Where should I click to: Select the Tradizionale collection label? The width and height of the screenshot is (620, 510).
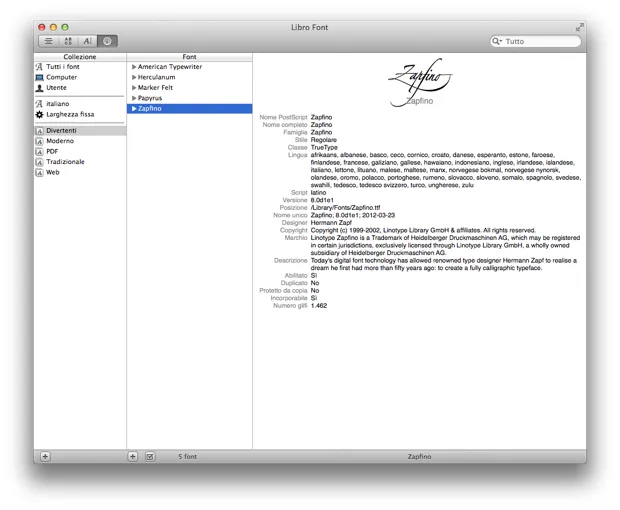click(65, 162)
